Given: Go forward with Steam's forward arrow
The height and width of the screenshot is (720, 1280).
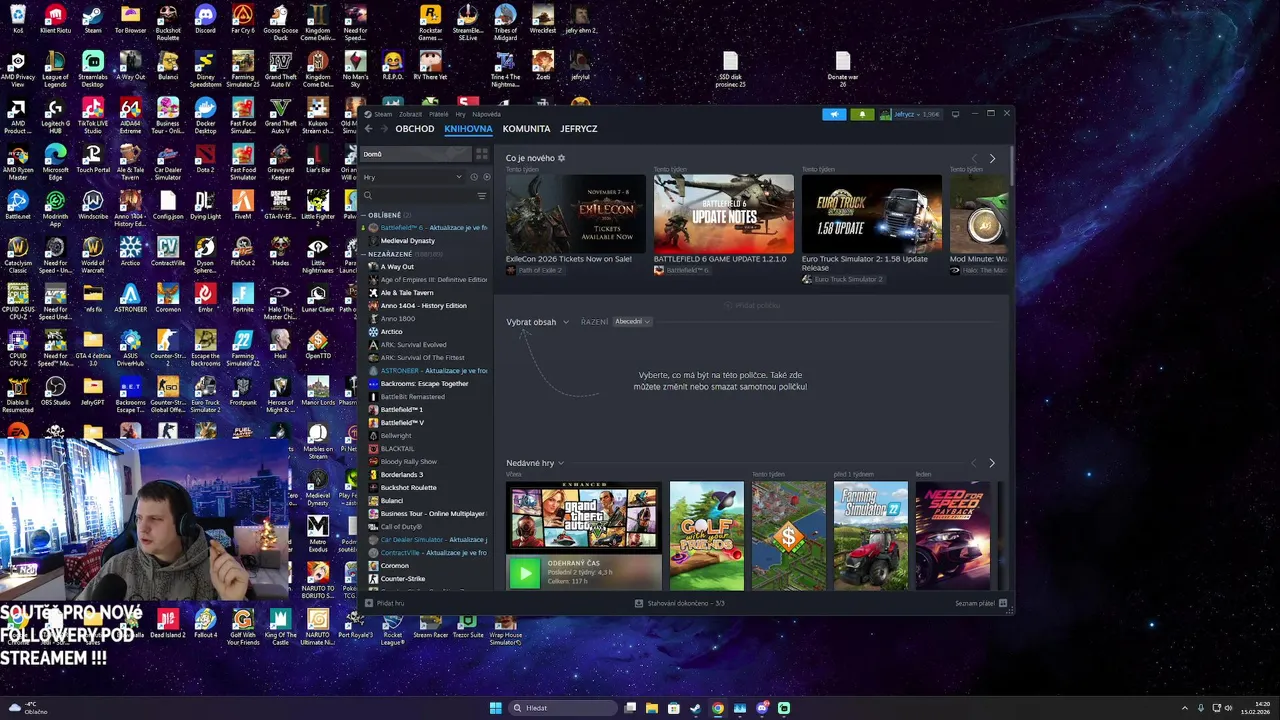Looking at the screenshot, I should [384, 129].
